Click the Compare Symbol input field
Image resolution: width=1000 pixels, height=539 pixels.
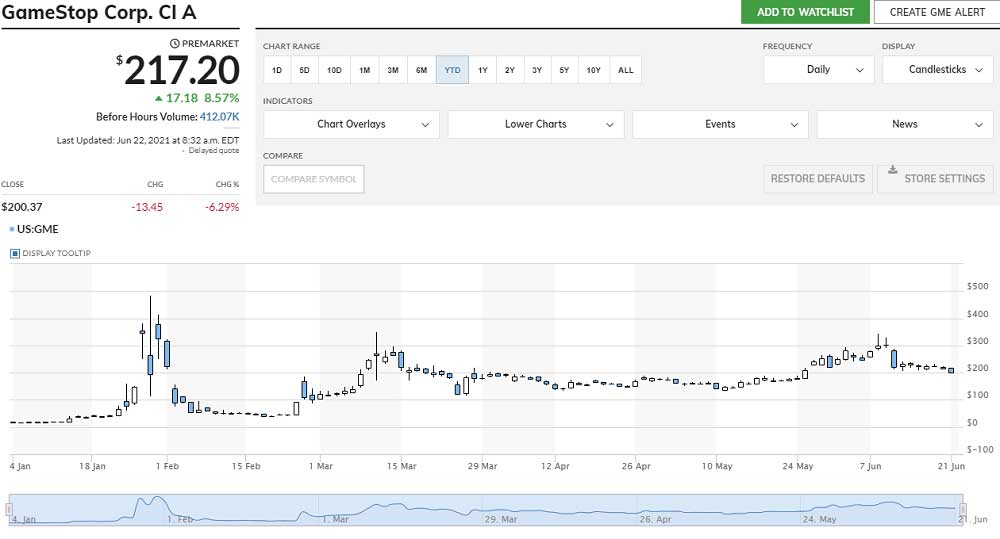click(x=314, y=179)
